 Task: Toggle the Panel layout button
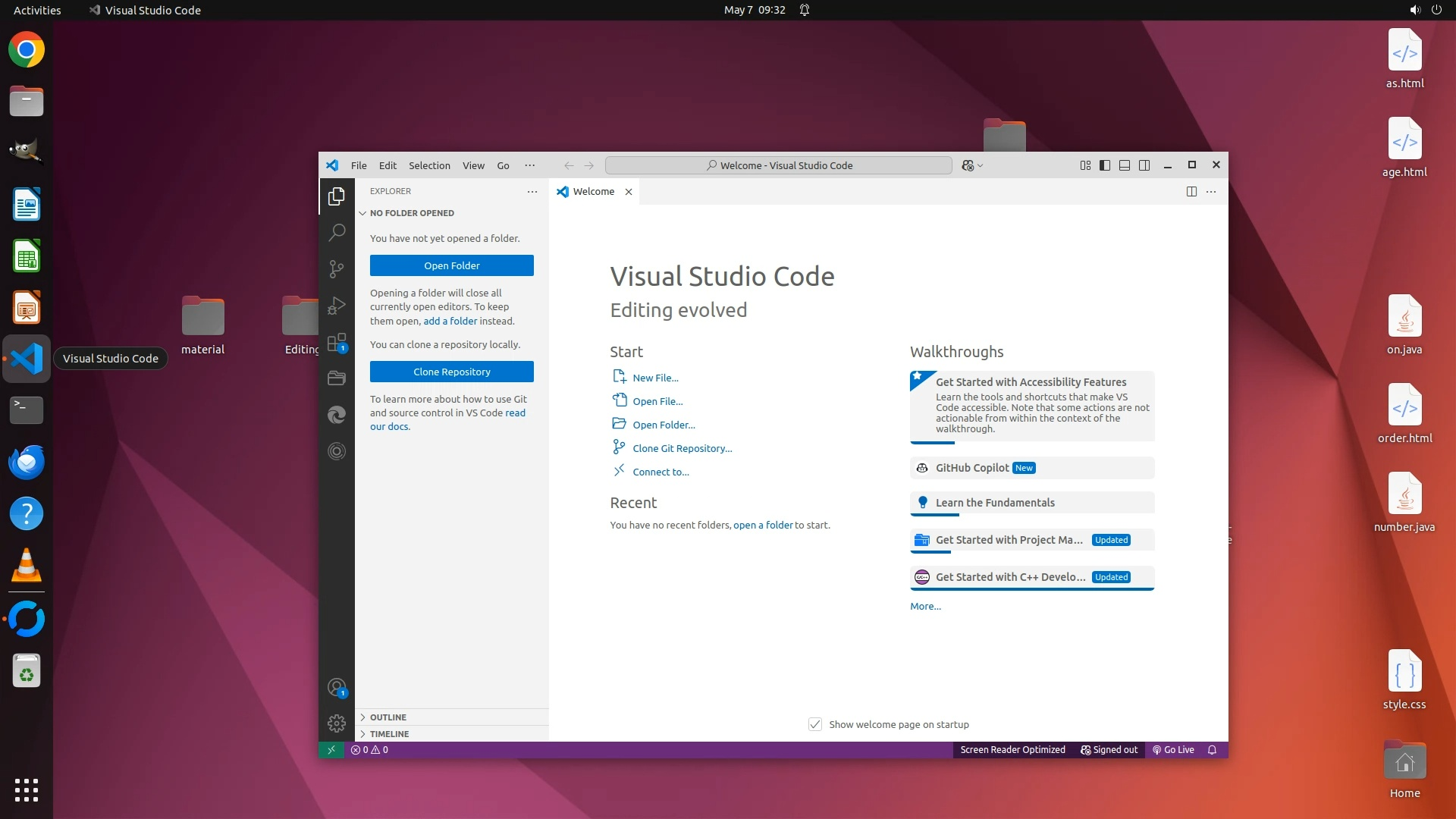1125,165
